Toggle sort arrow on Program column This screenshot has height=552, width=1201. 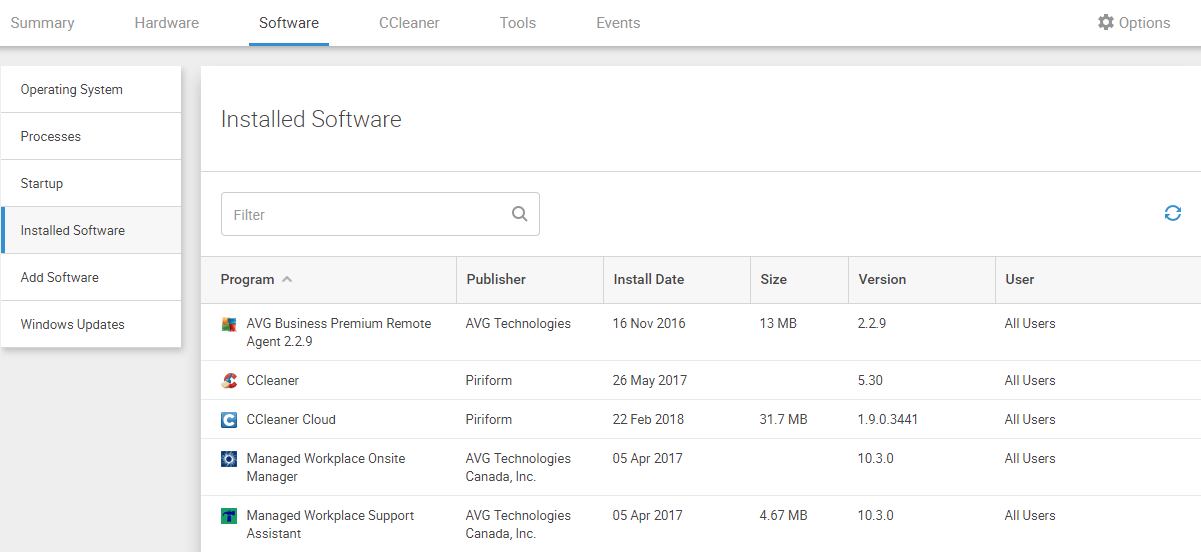pyautogui.click(x=287, y=280)
